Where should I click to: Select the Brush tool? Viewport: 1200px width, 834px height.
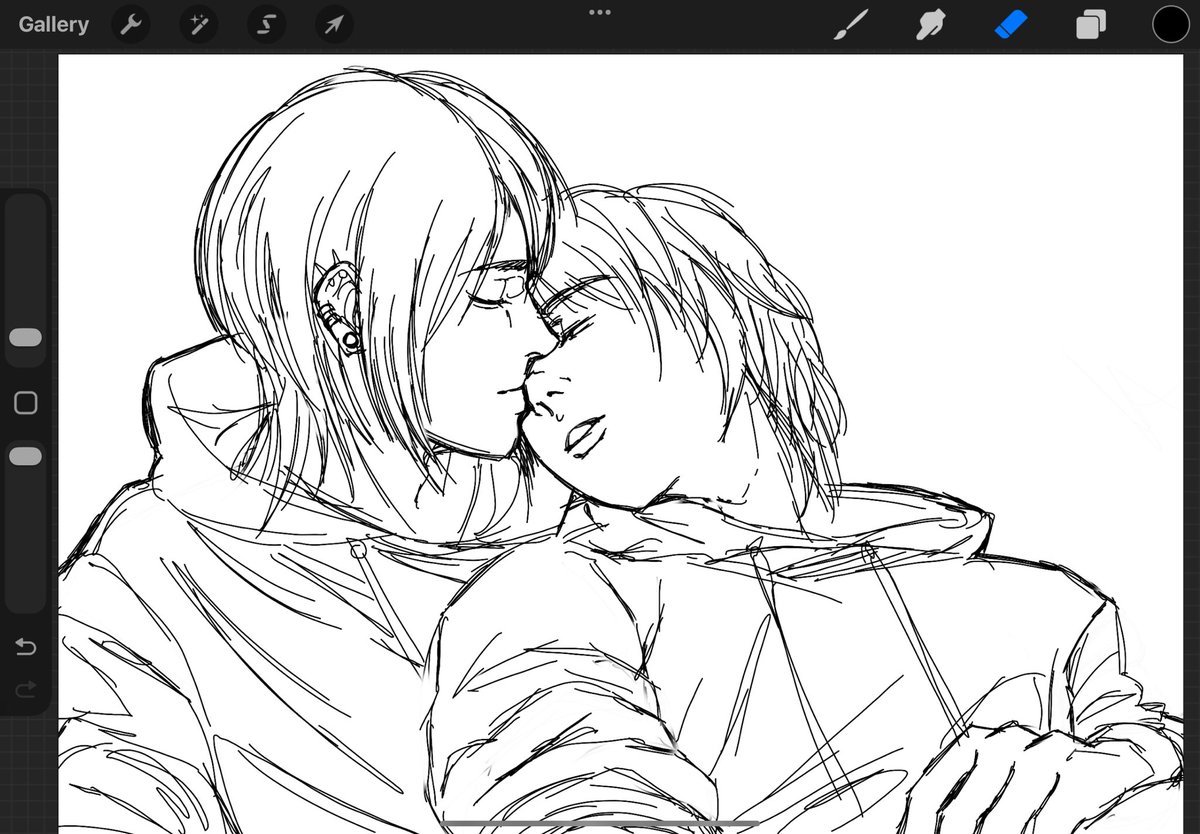[x=849, y=25]
